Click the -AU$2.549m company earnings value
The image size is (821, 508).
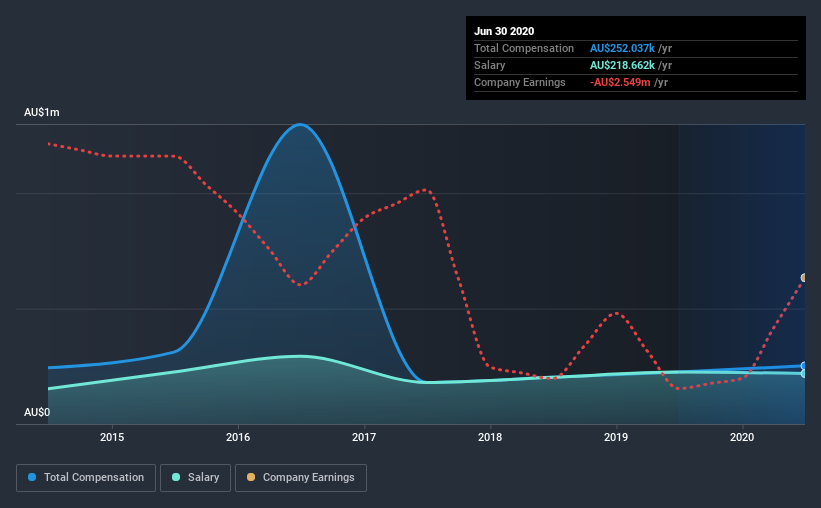[x=620, y=82]
